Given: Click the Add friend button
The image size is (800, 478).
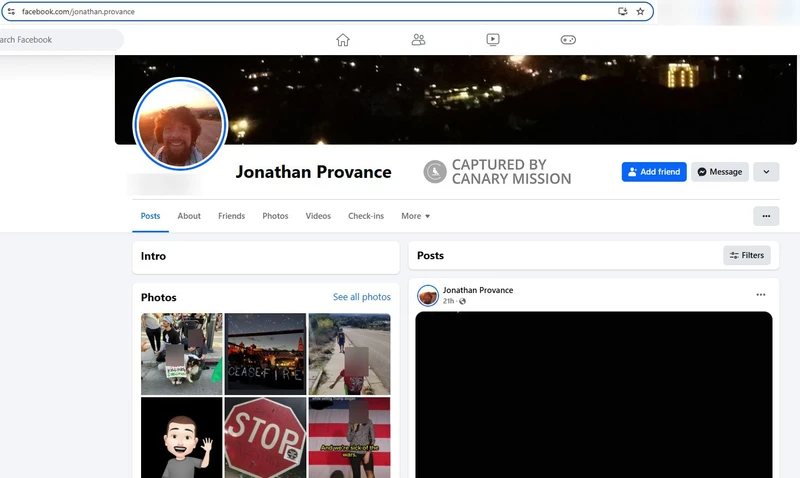Looking at the screenshot, I should pyautogui.click(x=654, y=172).
